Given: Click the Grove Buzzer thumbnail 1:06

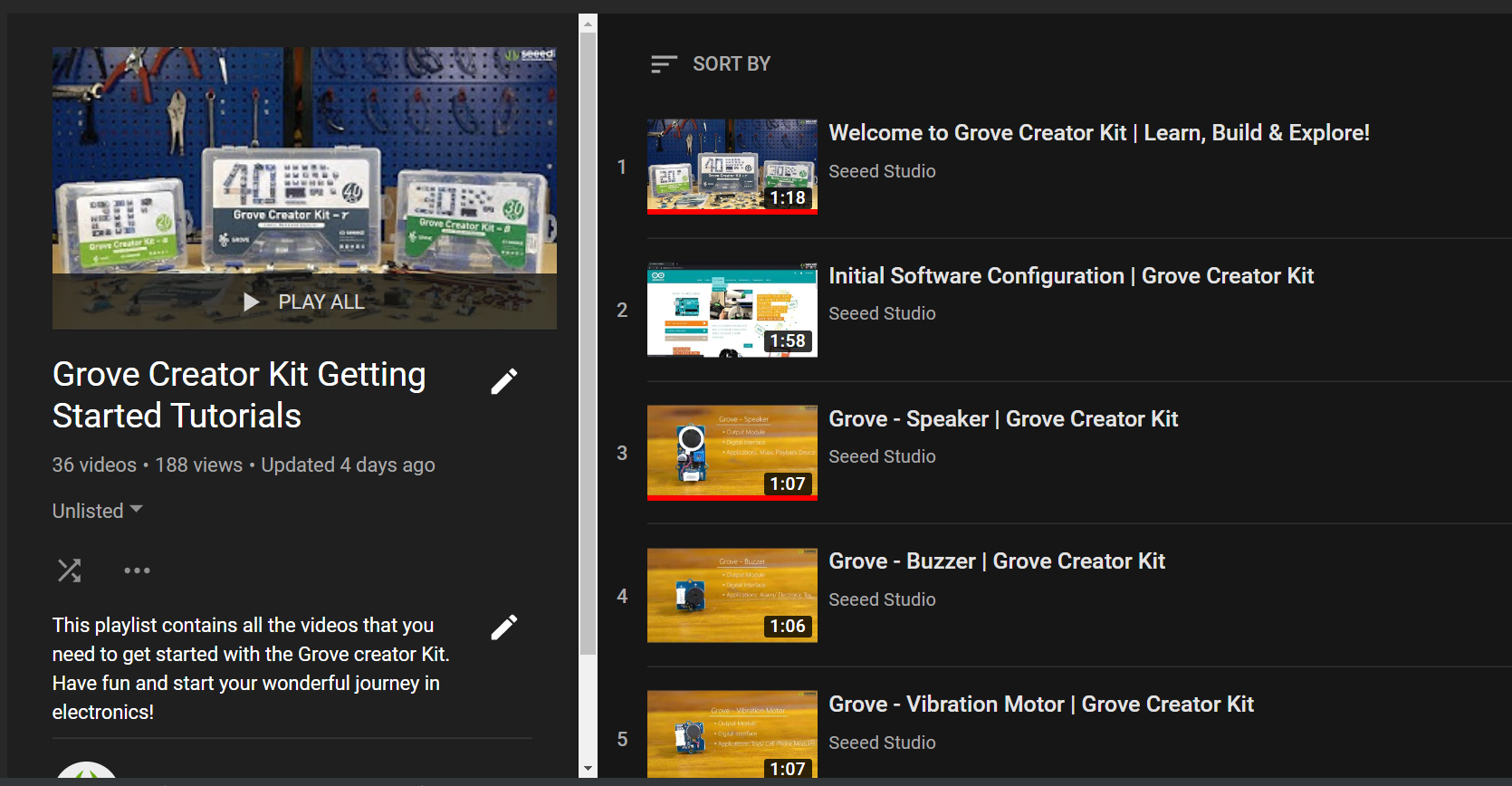Looking at the screenshot, I should [x=732, y=595].
